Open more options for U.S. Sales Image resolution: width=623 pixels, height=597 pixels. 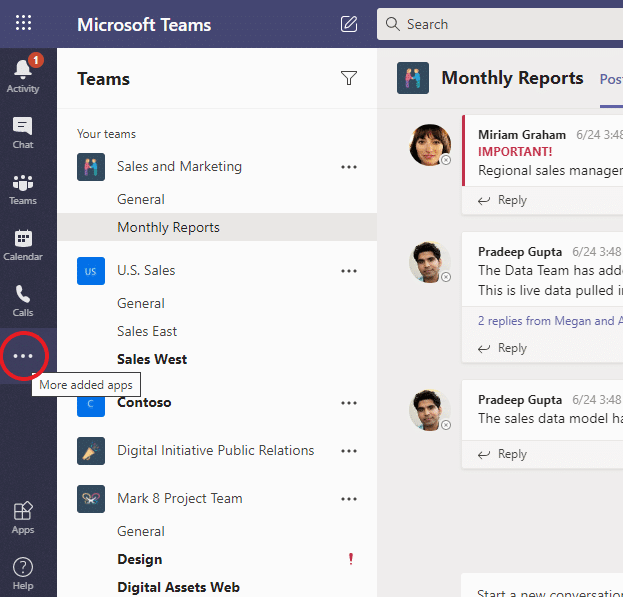point(349,271)
